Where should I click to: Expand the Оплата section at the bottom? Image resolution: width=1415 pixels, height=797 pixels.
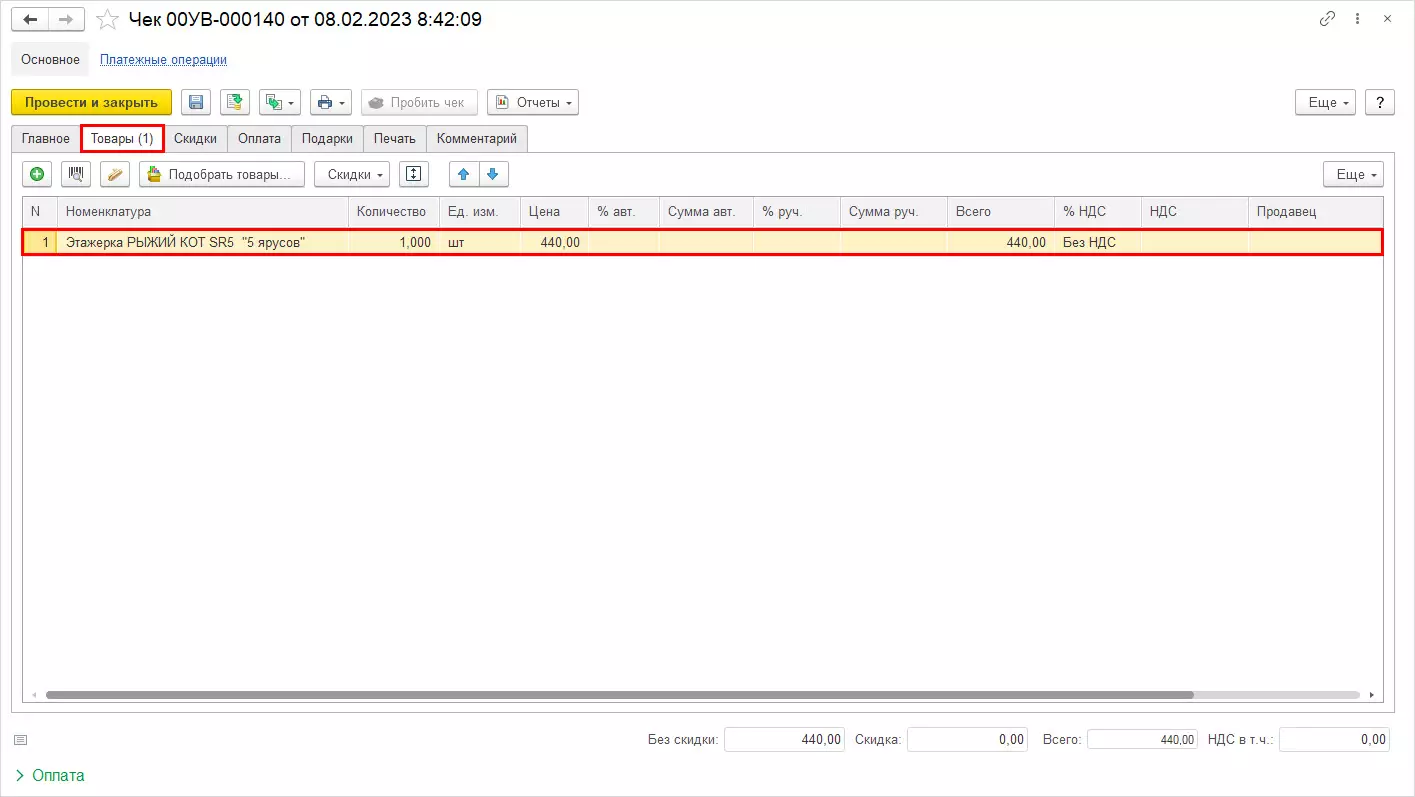pos(50,775)
